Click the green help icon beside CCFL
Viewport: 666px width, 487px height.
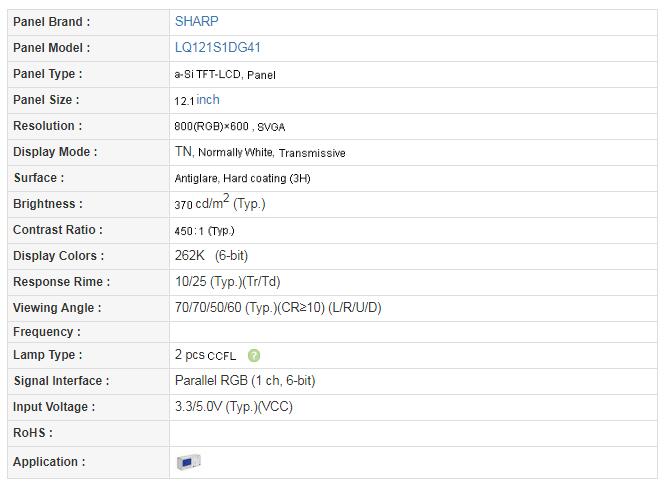point(254,355)
